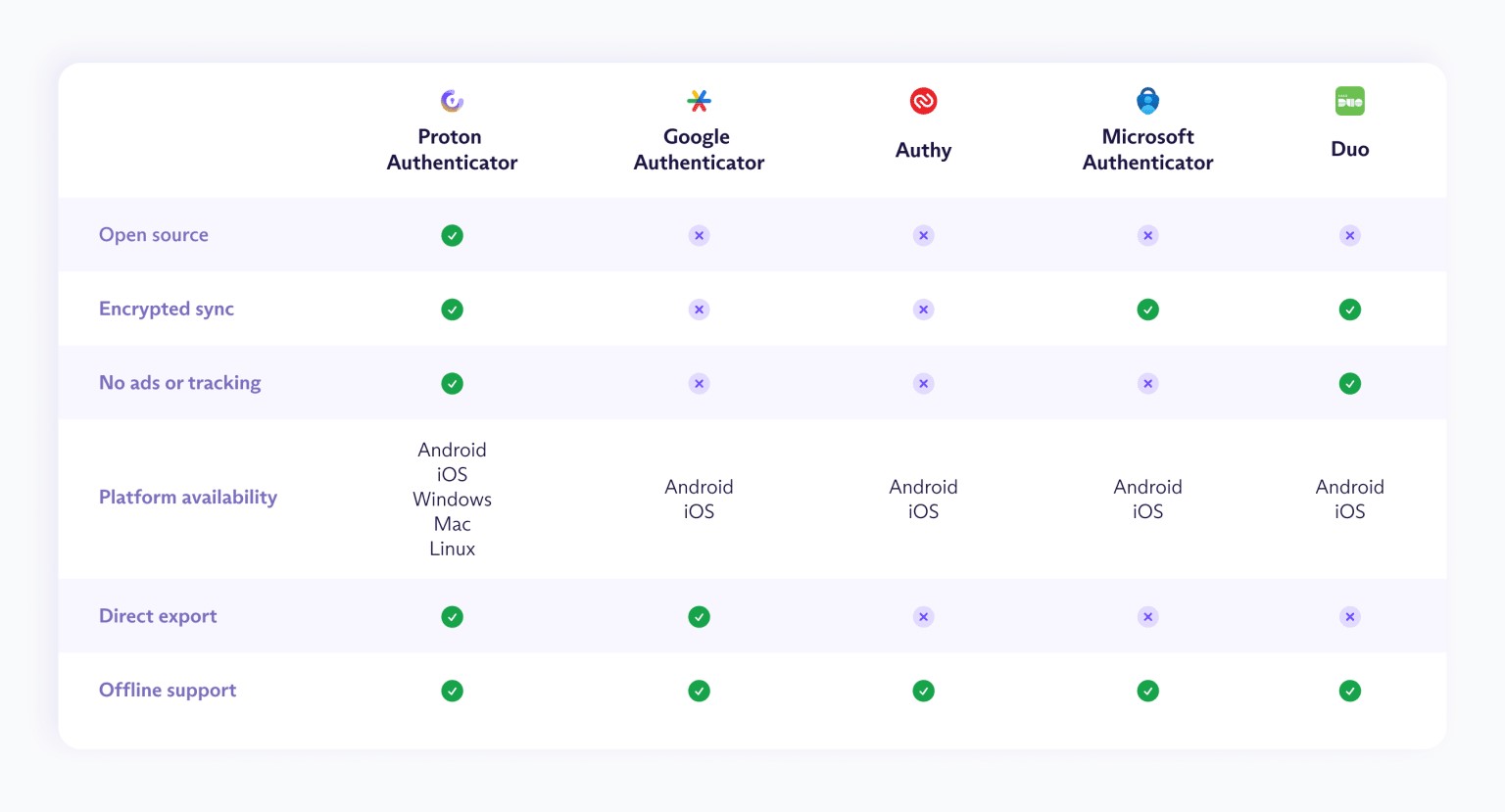This screenshot has height=812, width=1505.
Task: Click the Microsoft Authenticator logo icon
Action: (1147, 100)
